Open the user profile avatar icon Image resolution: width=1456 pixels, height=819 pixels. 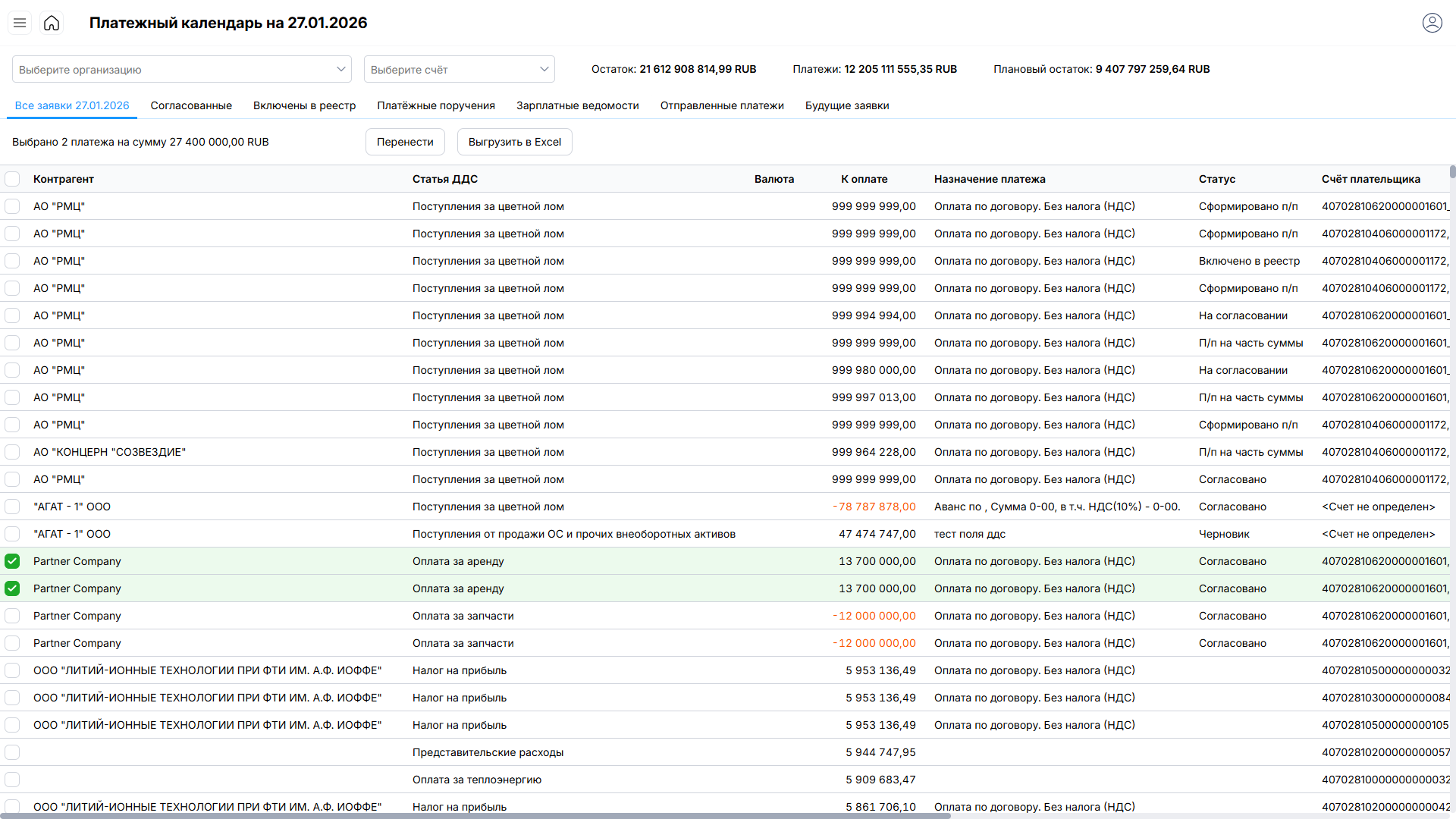click(1432, 23)
